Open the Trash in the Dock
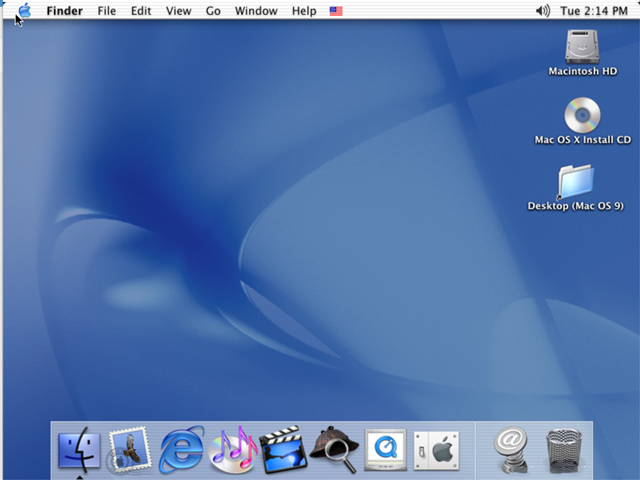Image resolution: width=640 pixels, height=480 pixels. 563,449
